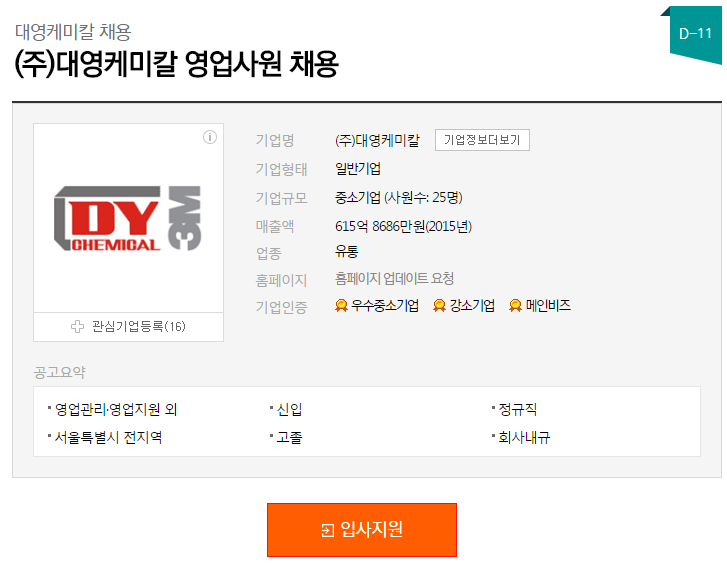The width and height of the screenshot is (727, 565).
Task: Click the 매출액 field label
Action: (x=275, y=227)
